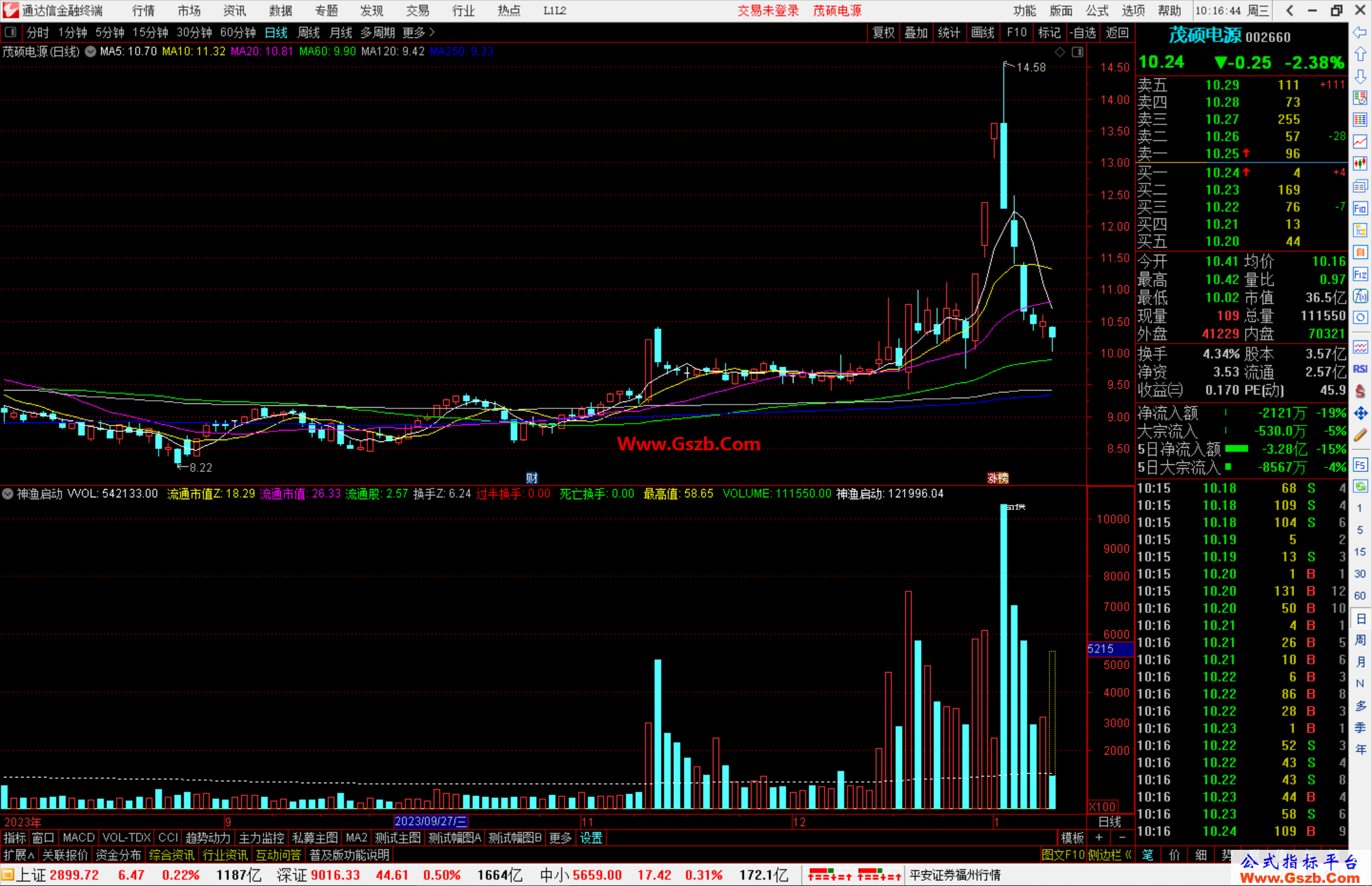Select the pencil drawing tool in the sidebar
This screenshot has height=886, width=1372.
pyautogui.click(x=1360, y=435)
